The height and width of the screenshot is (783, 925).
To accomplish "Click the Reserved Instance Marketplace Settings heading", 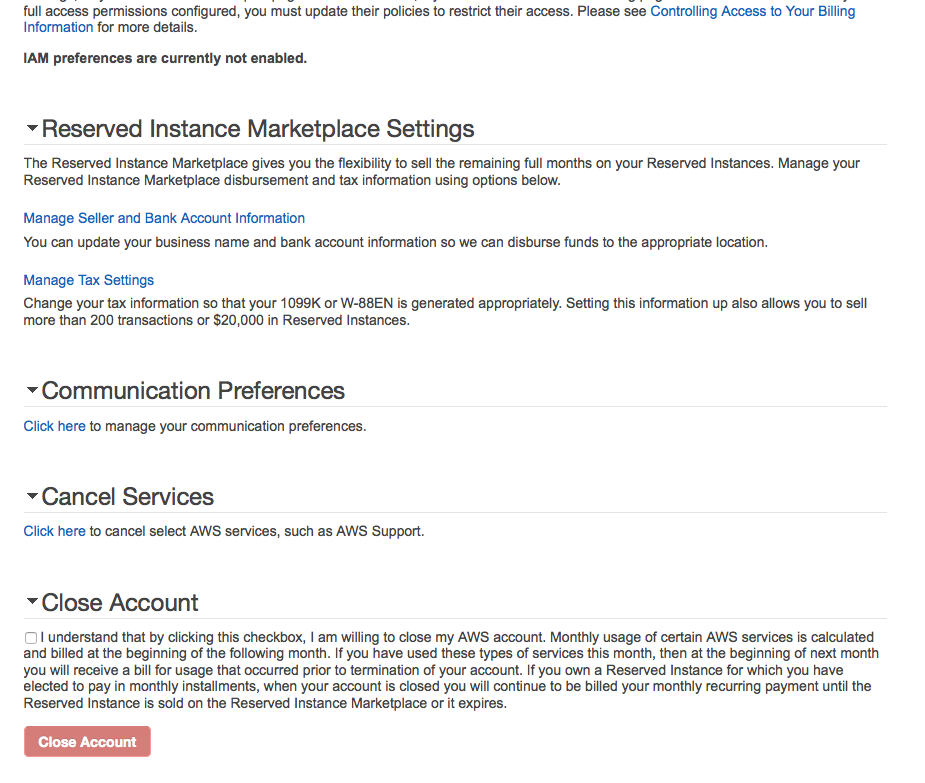I will 258,129.
